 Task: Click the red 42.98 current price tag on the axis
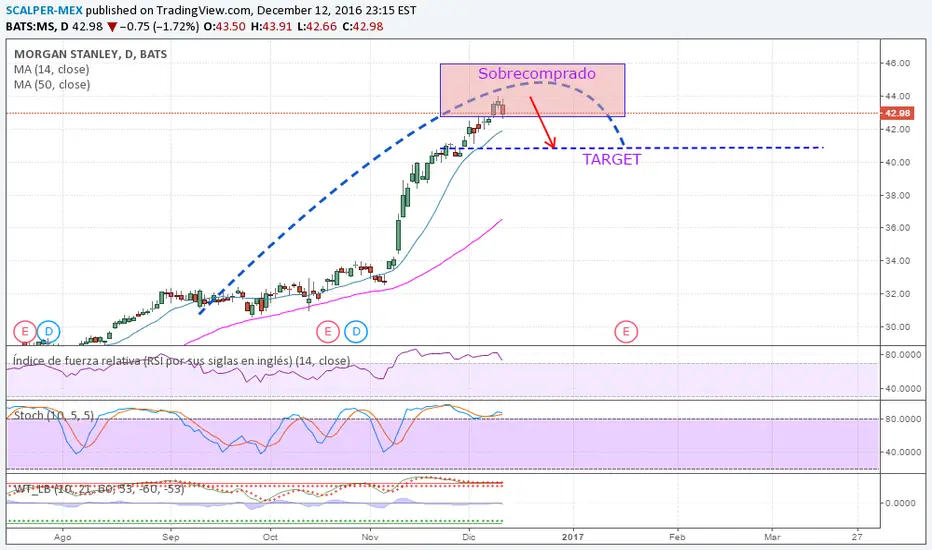pos(897,113)
